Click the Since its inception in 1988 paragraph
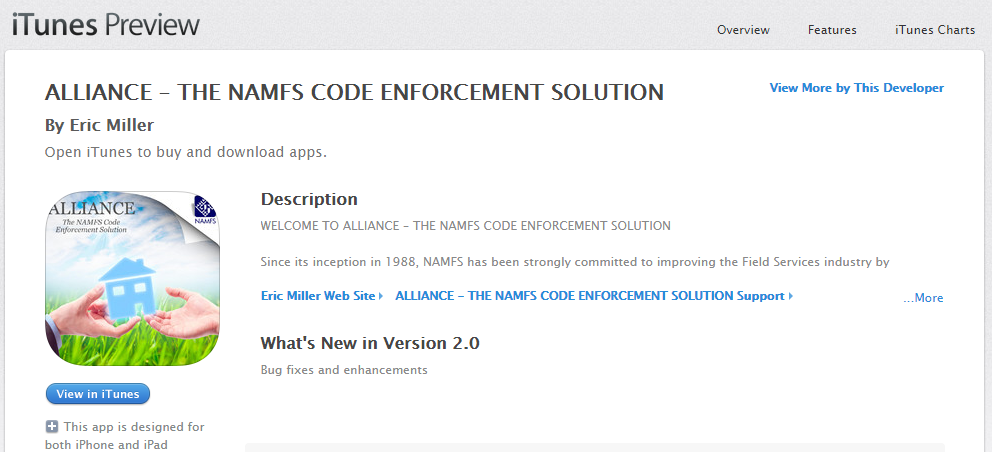 coord(575,262)
